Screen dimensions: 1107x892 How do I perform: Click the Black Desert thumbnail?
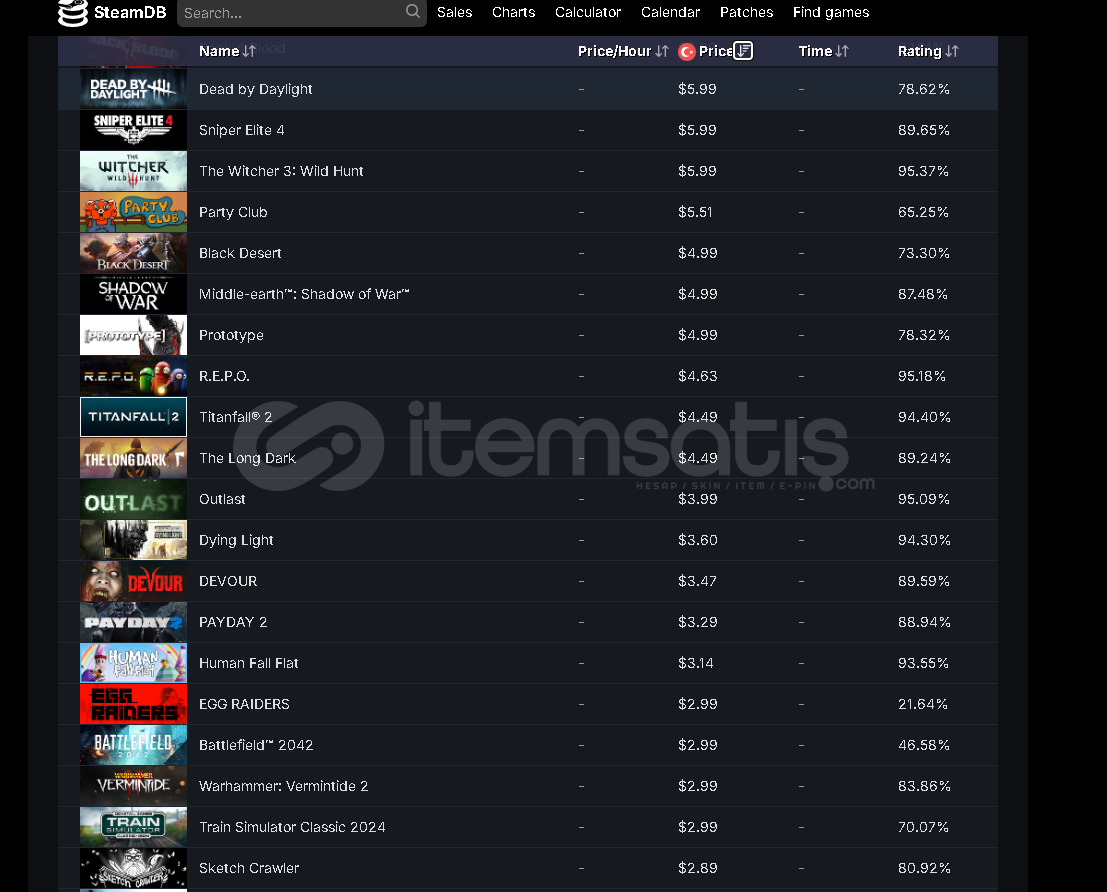click(133, 253)
